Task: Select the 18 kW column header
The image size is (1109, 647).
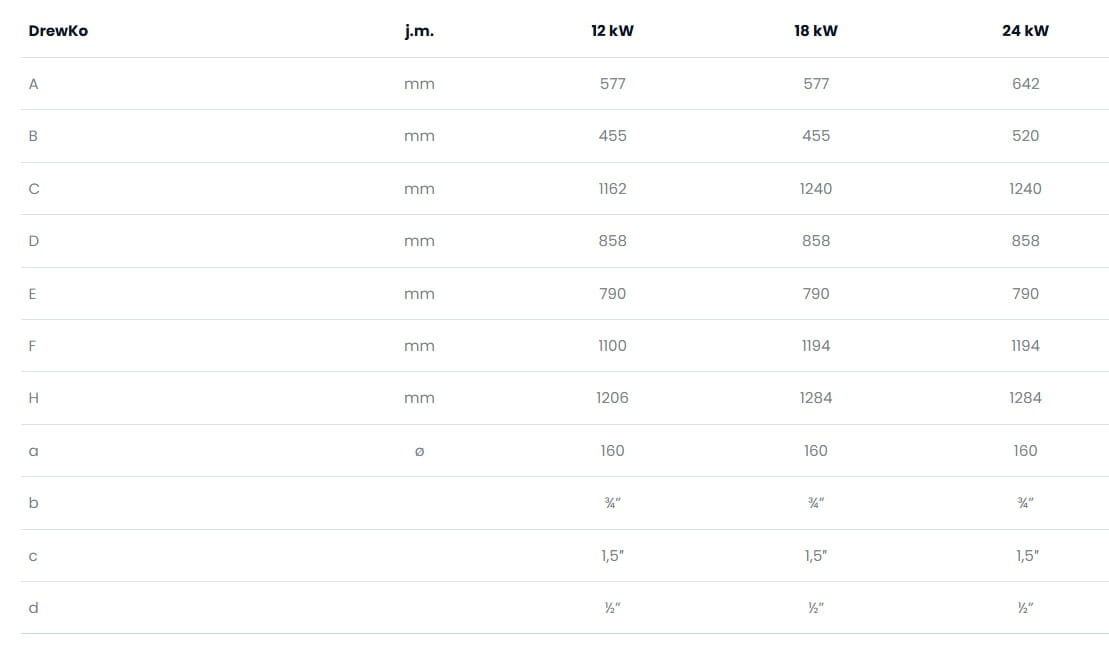Action: 816,31
